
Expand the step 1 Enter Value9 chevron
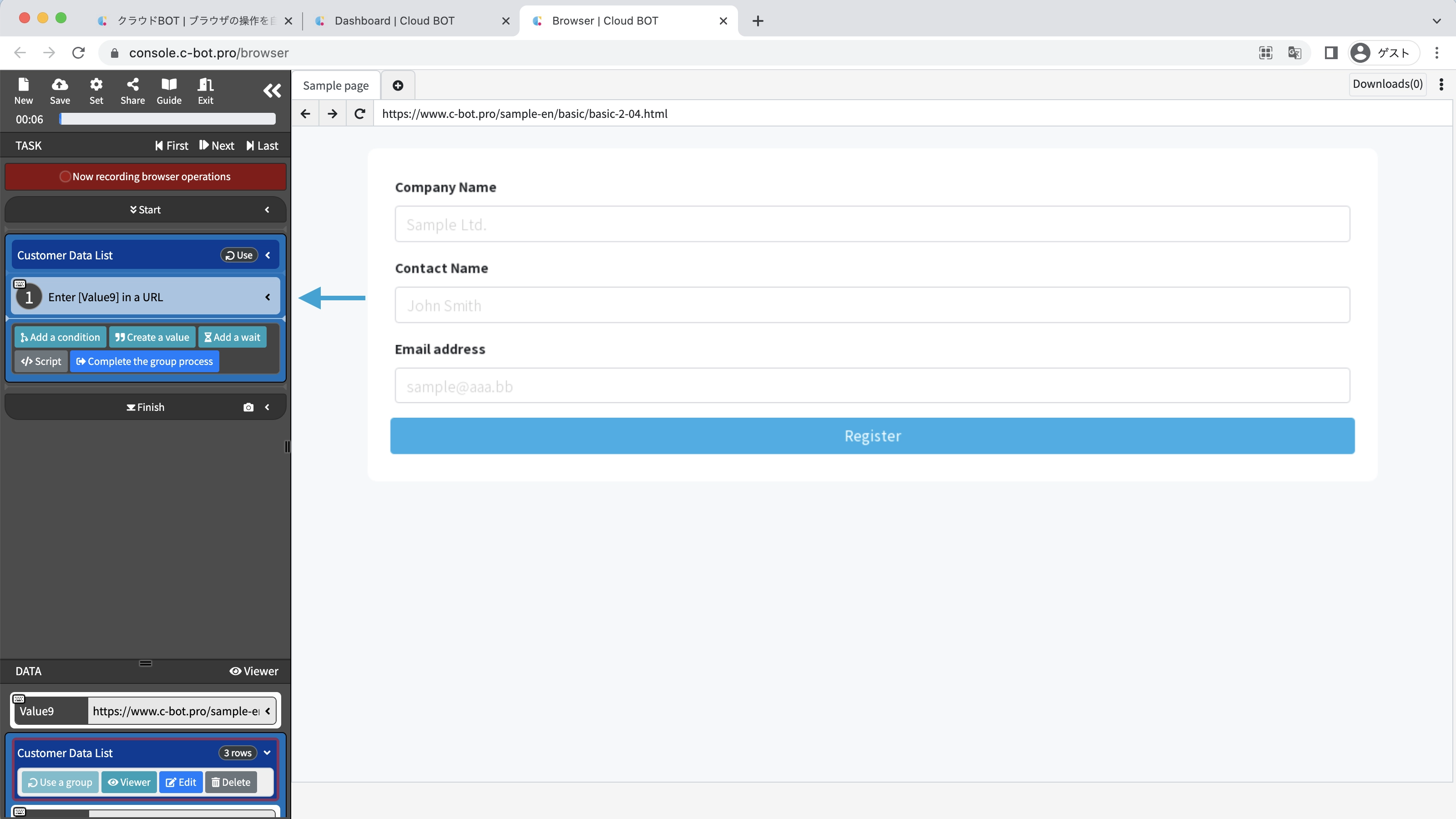click(x=268, y=297)
